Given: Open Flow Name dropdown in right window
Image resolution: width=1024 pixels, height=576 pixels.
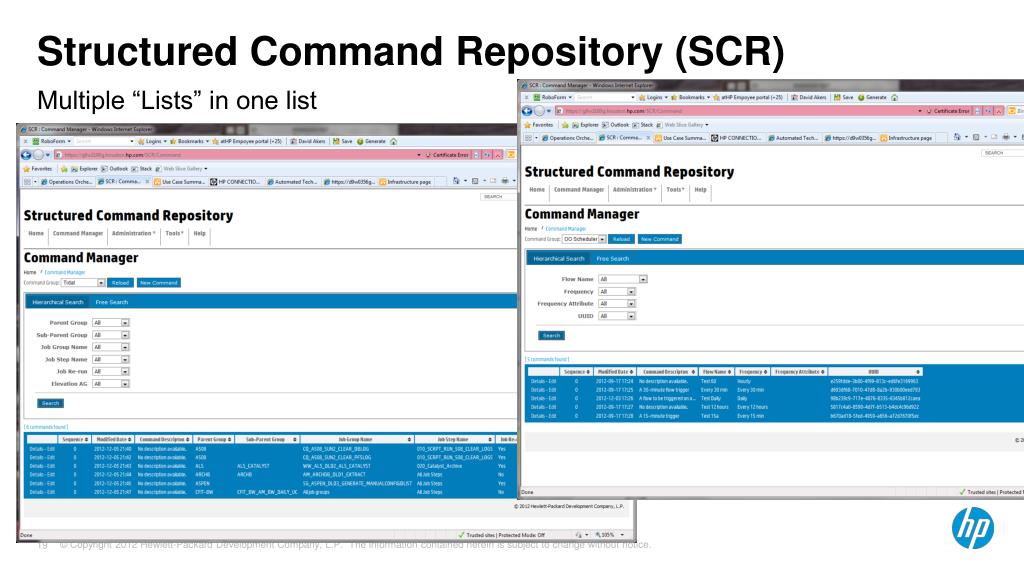Looking at the screenshot, I should click(622, 280).
